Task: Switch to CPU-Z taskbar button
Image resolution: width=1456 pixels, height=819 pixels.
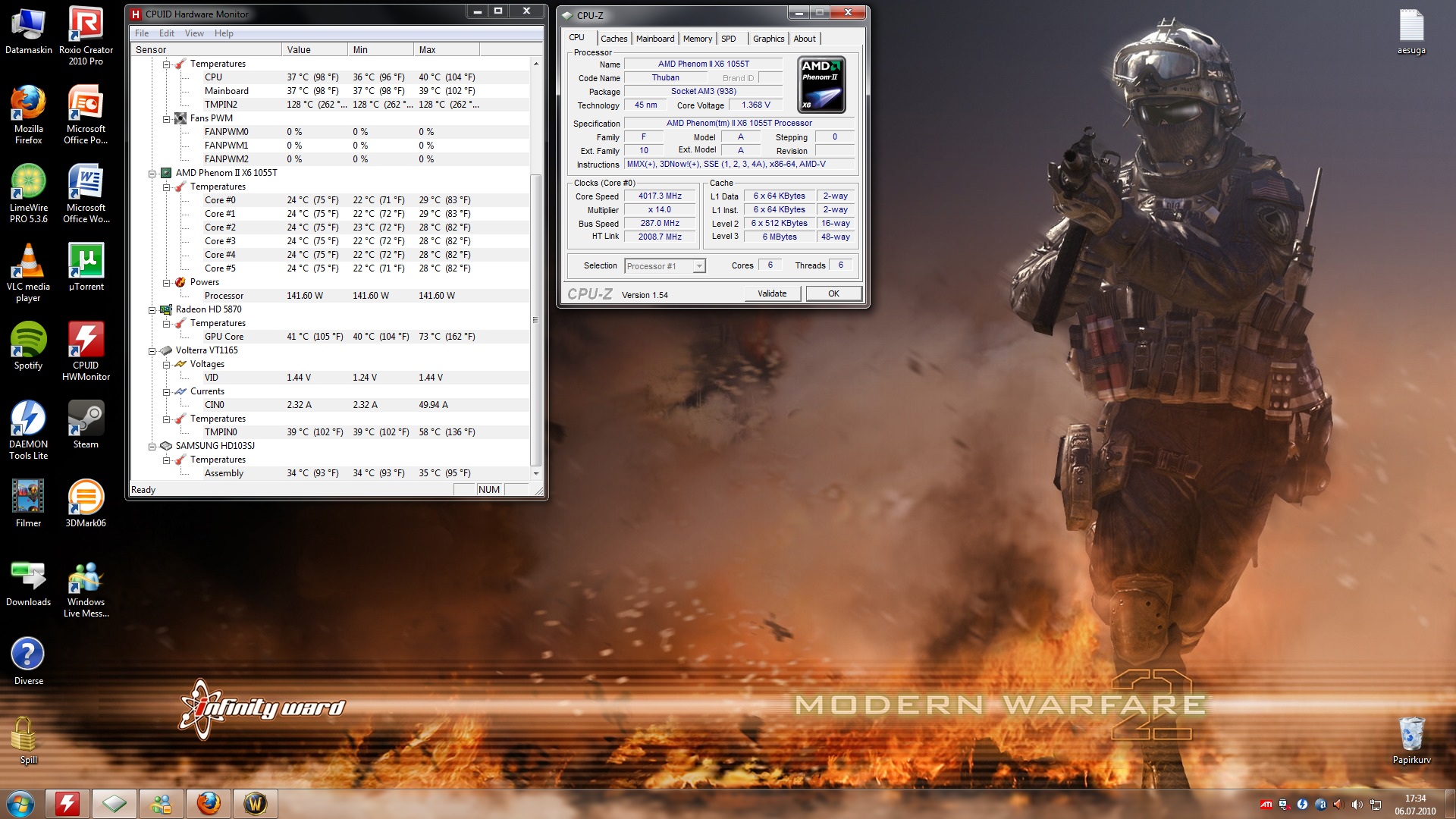Action: pos(115,804)
